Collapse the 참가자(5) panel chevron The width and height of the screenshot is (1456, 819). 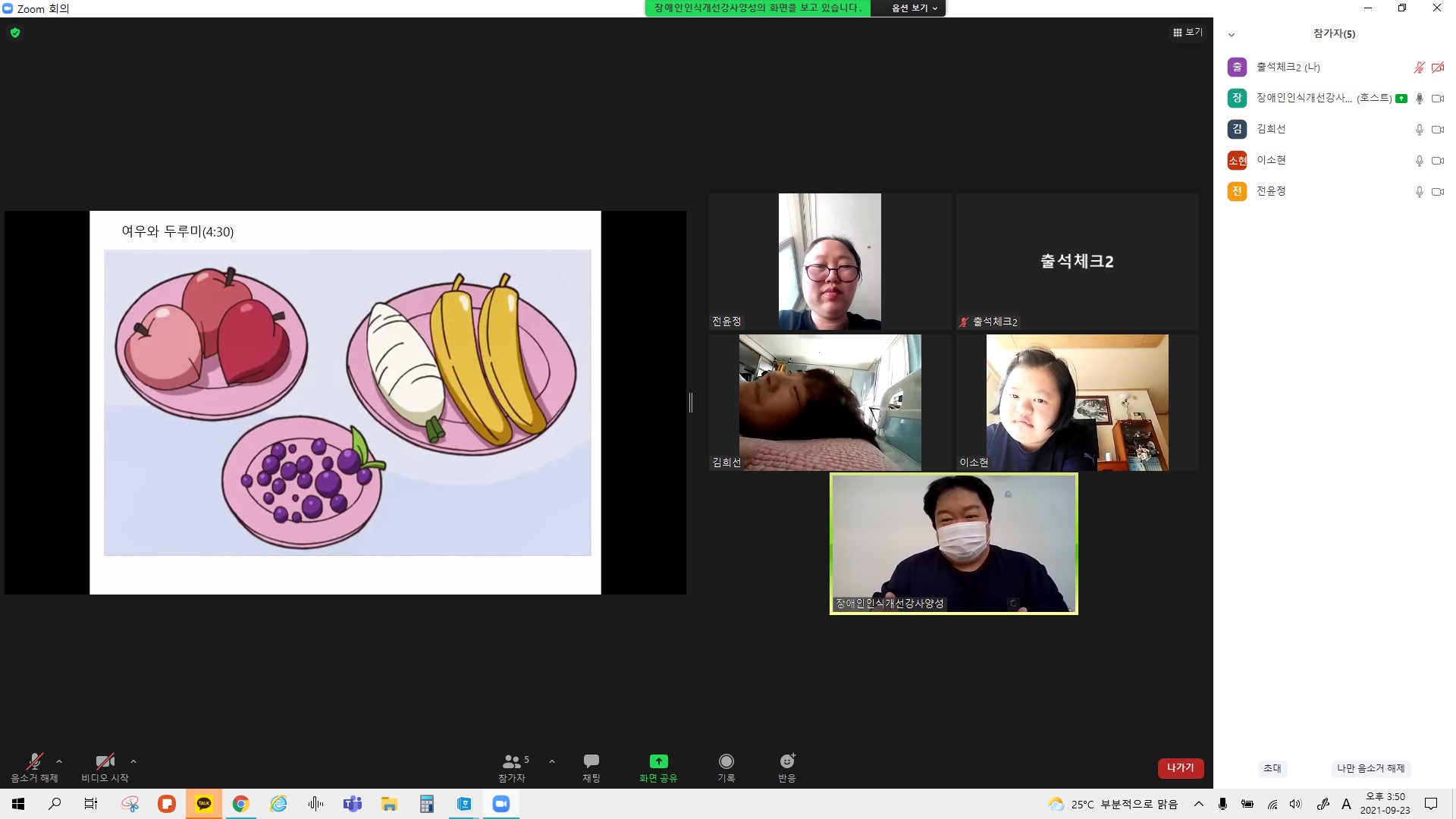[1232, 34]
